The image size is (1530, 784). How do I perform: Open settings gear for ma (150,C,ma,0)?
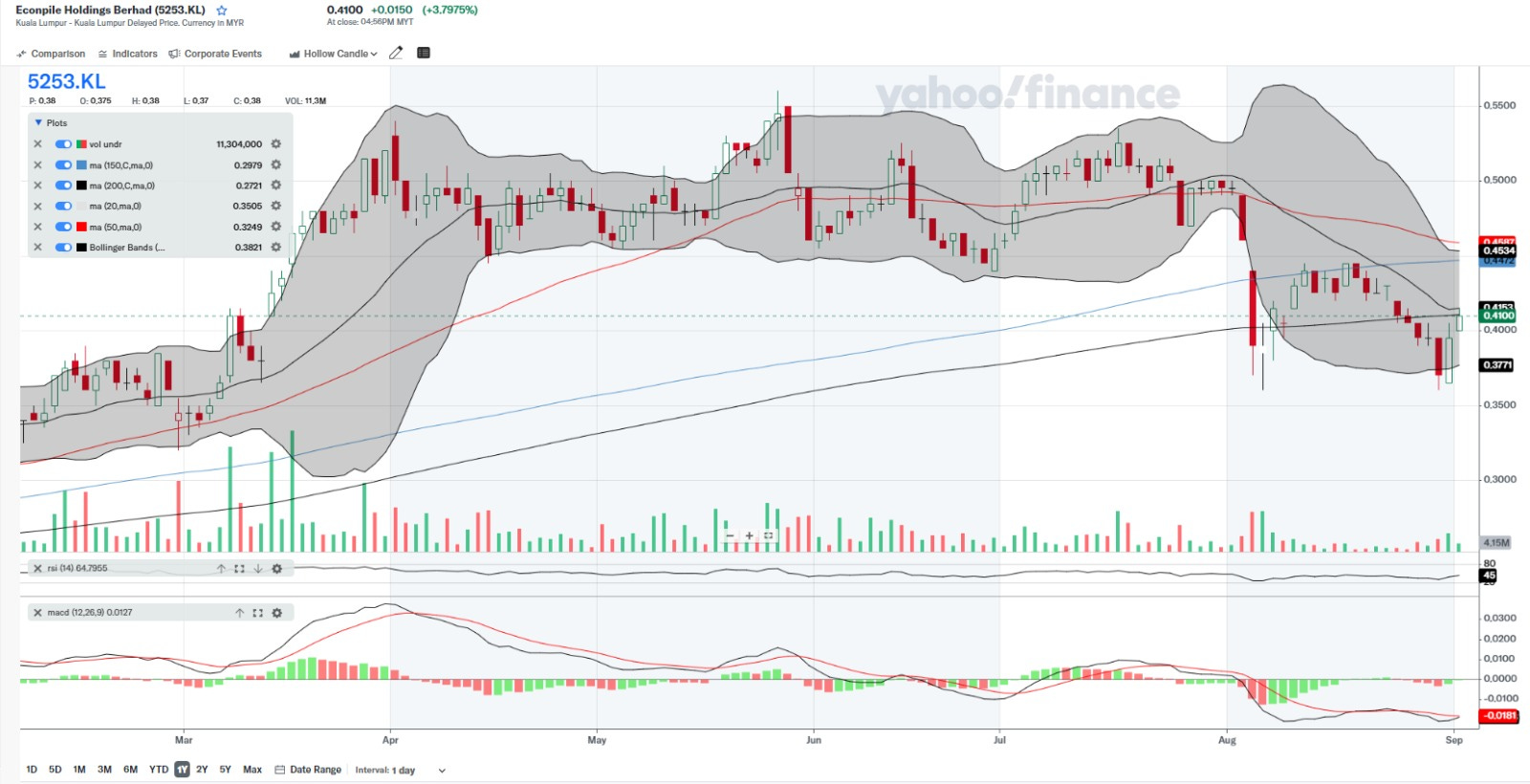(x=276, y=165)
